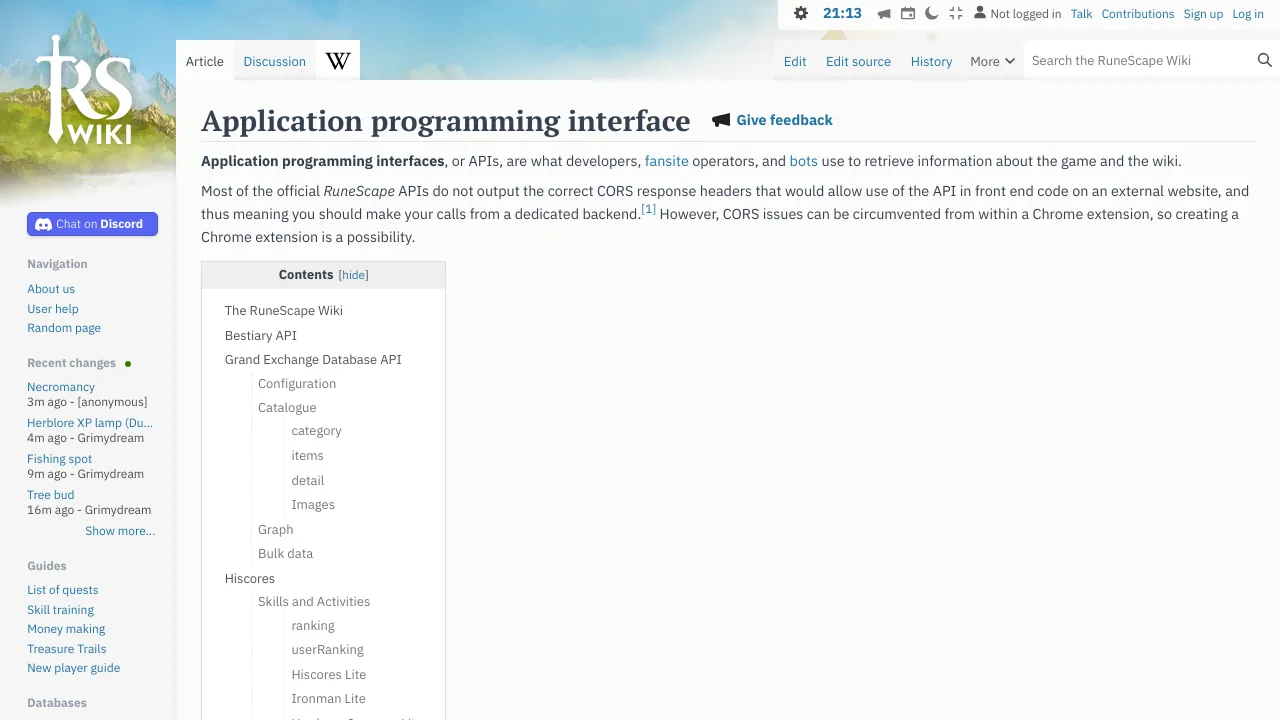
Task: Open Necromancy recent change
Action: point(61,387)
